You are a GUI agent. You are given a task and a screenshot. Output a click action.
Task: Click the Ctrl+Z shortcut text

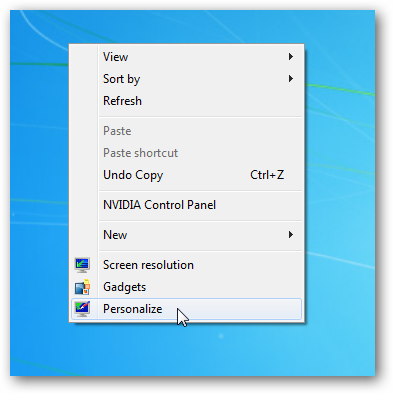click(x=267, y=175)
